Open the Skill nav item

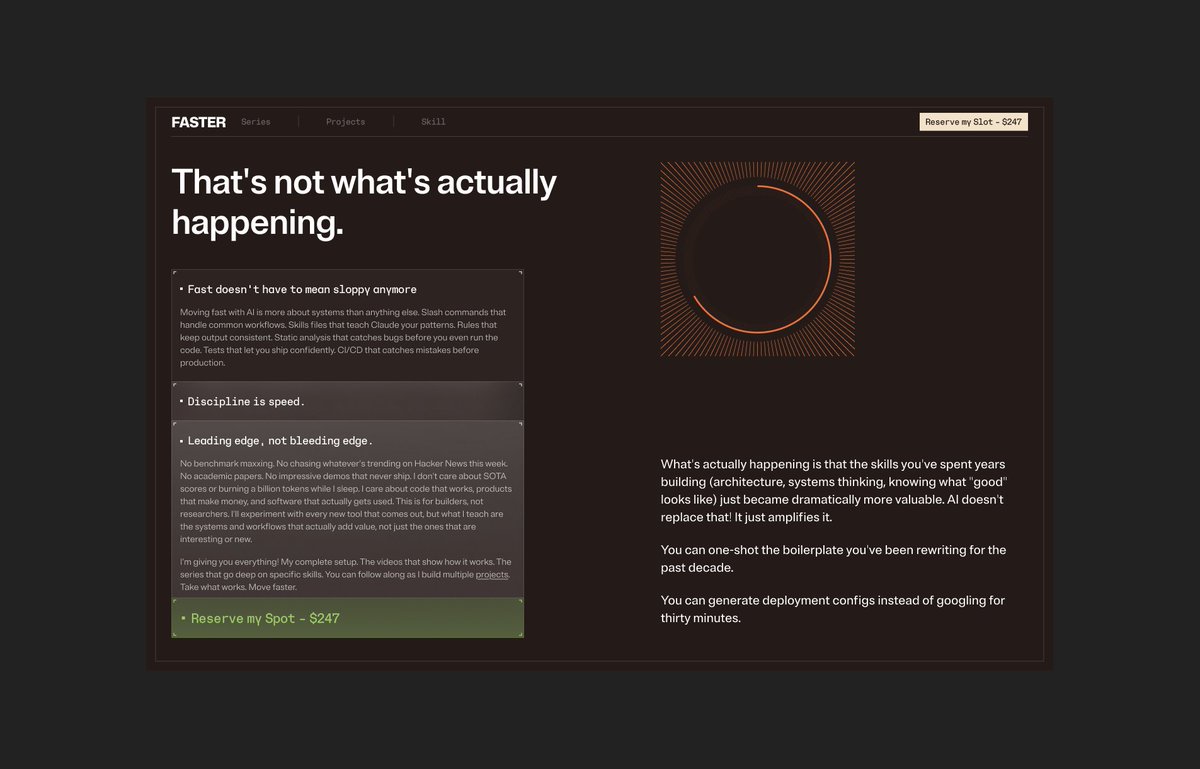433,122
